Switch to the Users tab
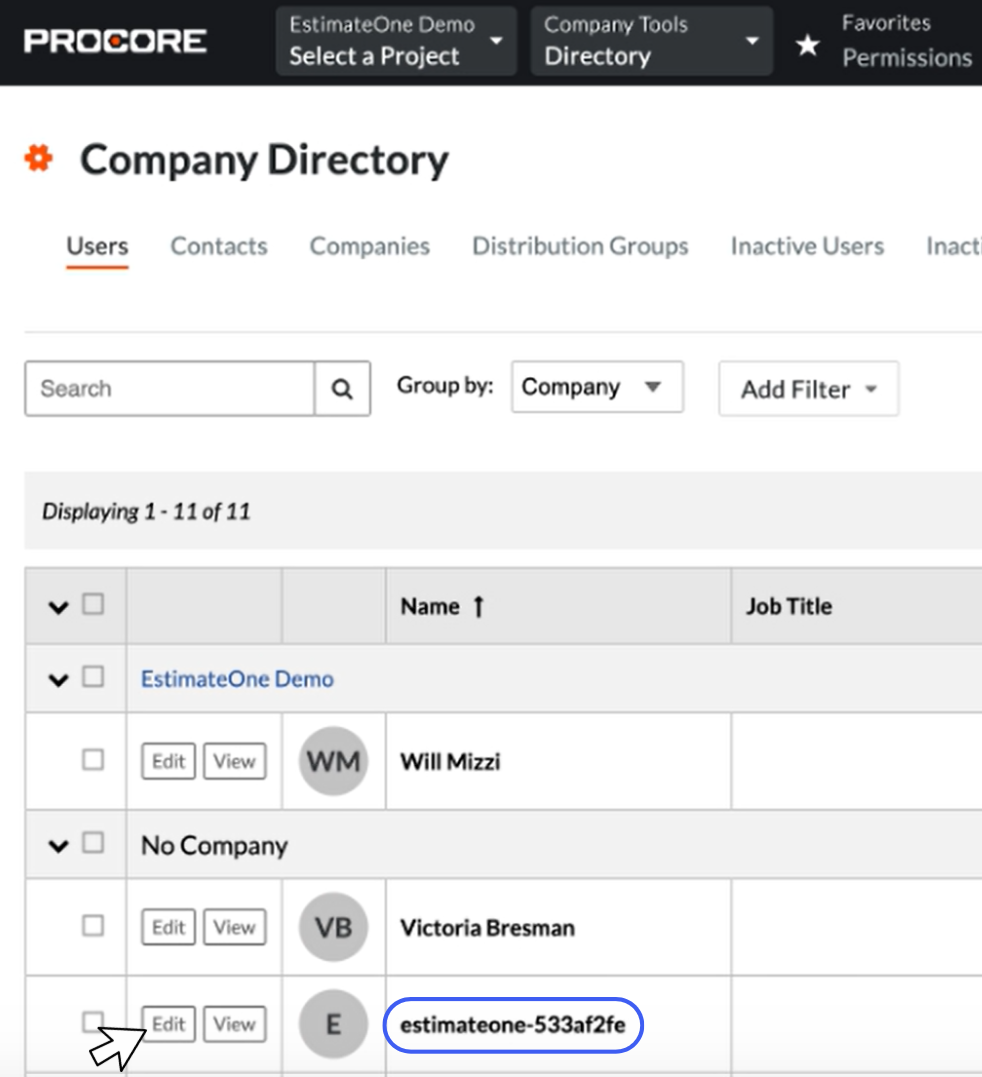Screen dimensions: 982x1077 point(97,246)
